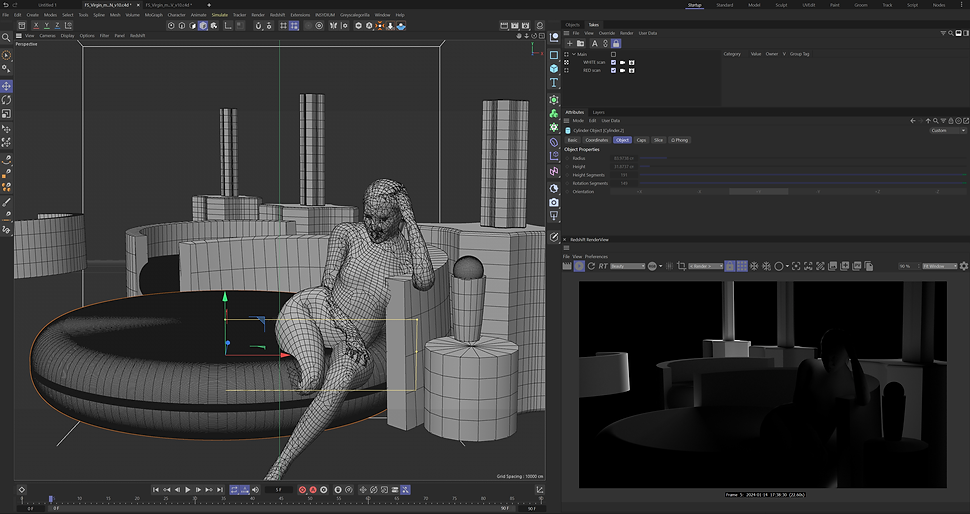Click the auto take A icon
970x514 pixels.
tap(594, 43)
